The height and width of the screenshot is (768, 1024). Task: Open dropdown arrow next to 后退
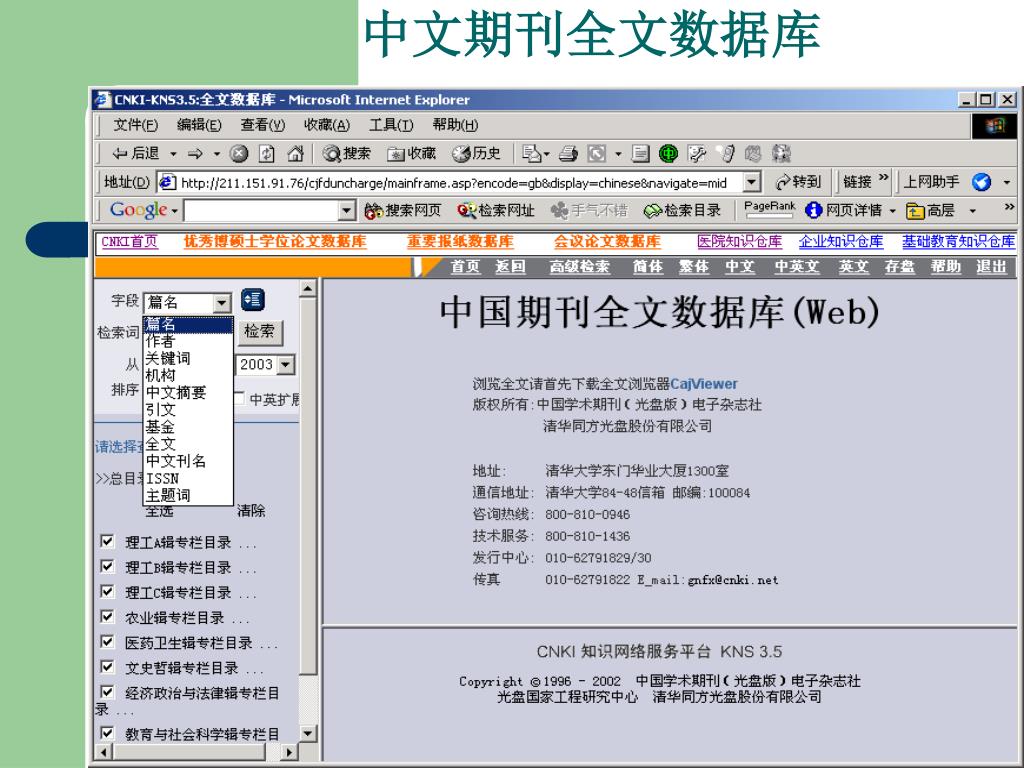click(173, 155)
